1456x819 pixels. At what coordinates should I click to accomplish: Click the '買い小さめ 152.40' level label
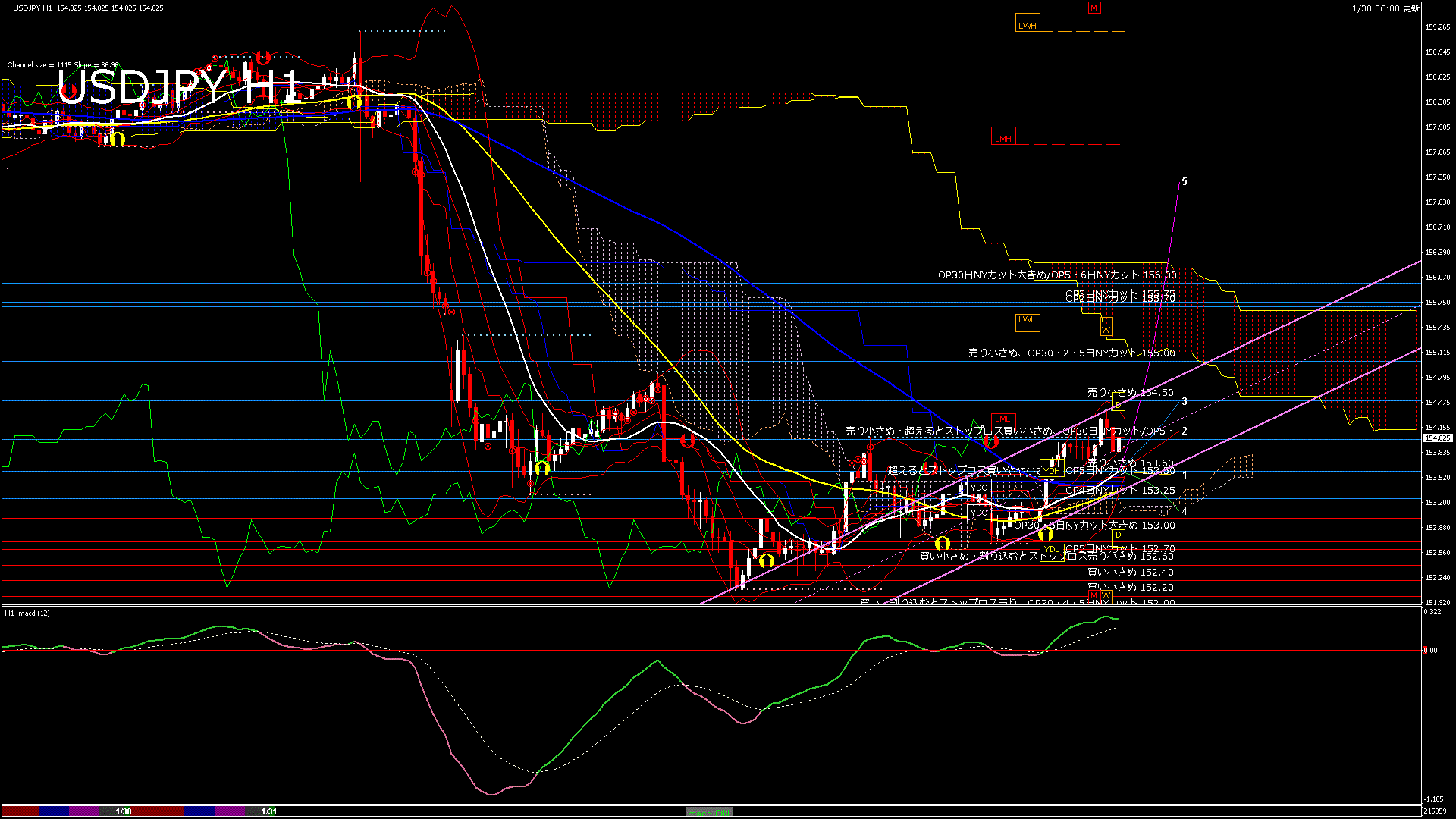[x=1130, y=572]
